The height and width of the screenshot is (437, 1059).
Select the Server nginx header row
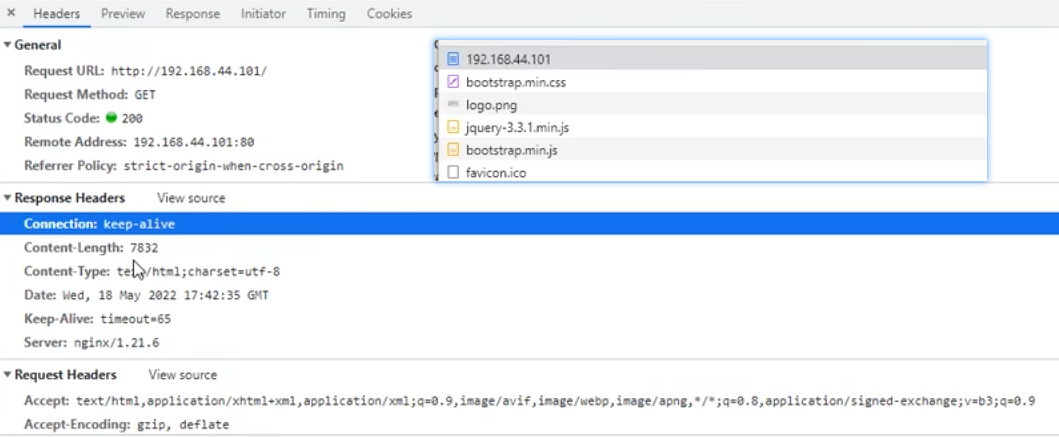pyautogui.click(x=91, y=342)
